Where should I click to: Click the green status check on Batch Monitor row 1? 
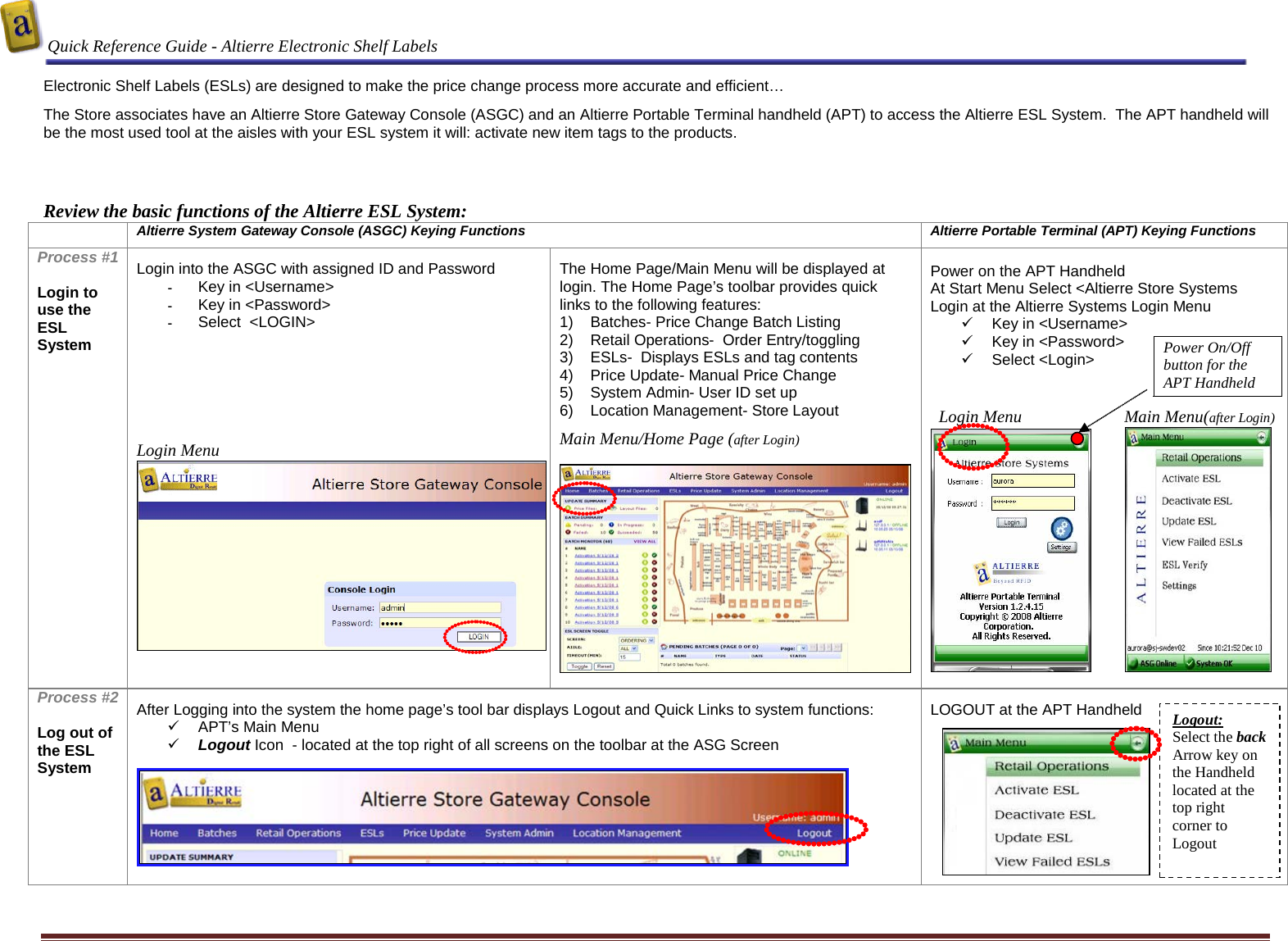tap(655, 555)
